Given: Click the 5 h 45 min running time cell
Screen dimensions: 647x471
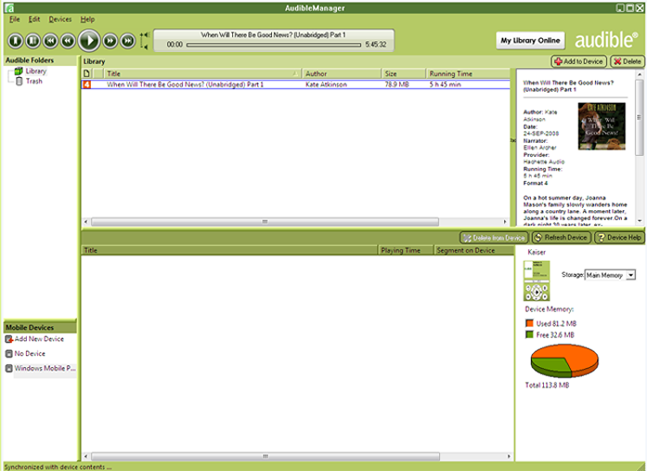Looking at the screenshot, I should click(x=445, y=84).
